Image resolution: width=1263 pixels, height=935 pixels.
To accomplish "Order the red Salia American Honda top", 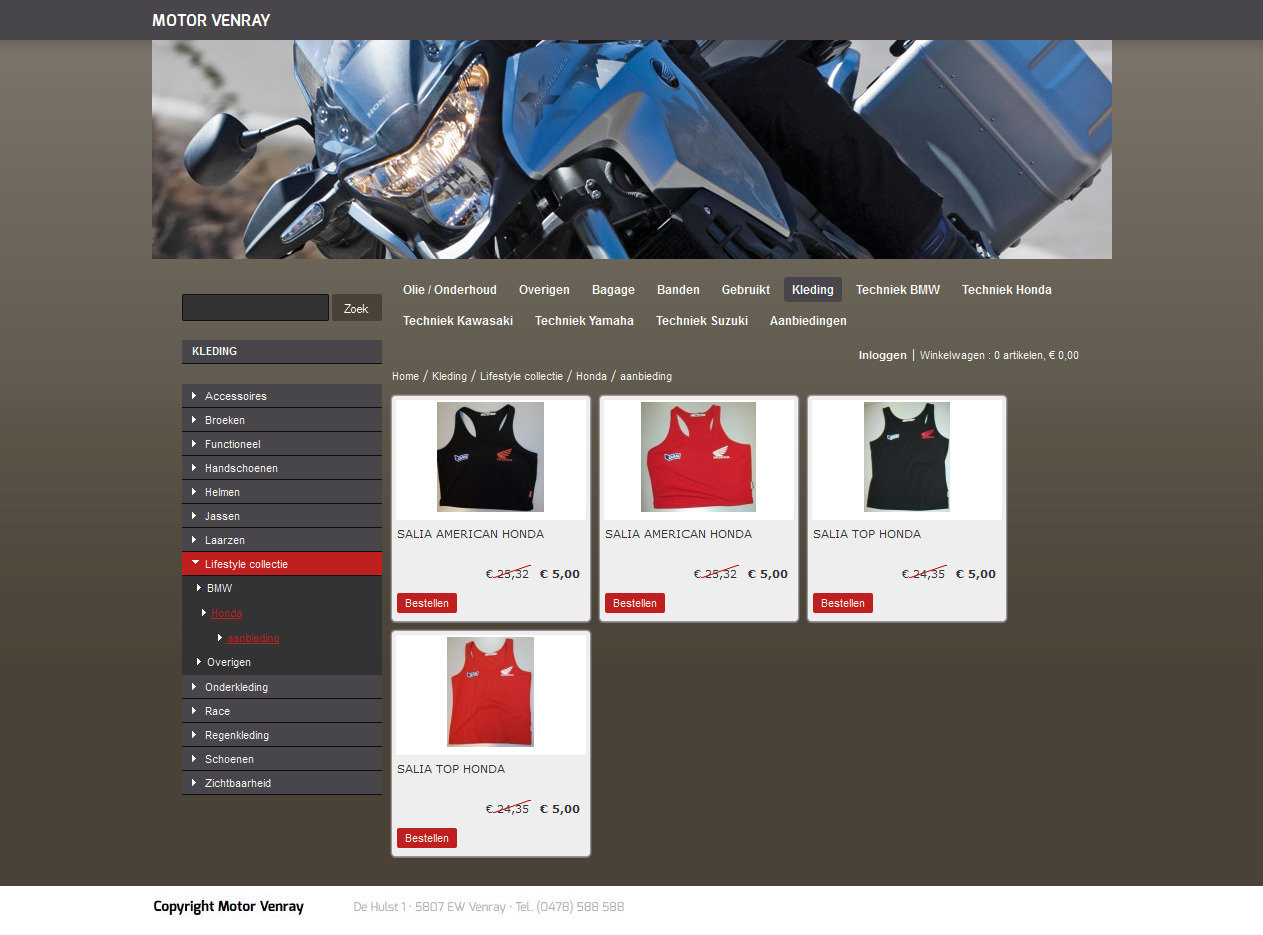I will coord(635,603).
